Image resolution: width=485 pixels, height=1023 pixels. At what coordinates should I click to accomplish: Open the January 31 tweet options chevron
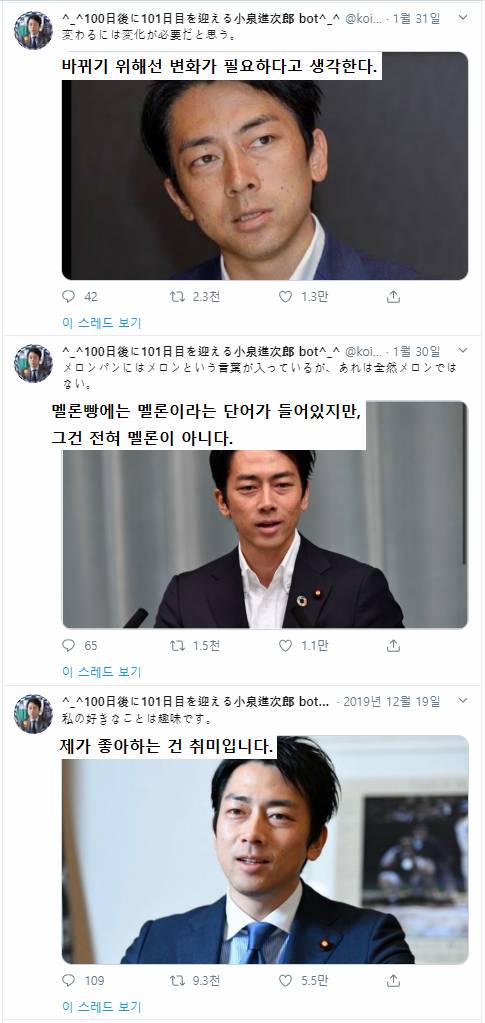point(463,18)
